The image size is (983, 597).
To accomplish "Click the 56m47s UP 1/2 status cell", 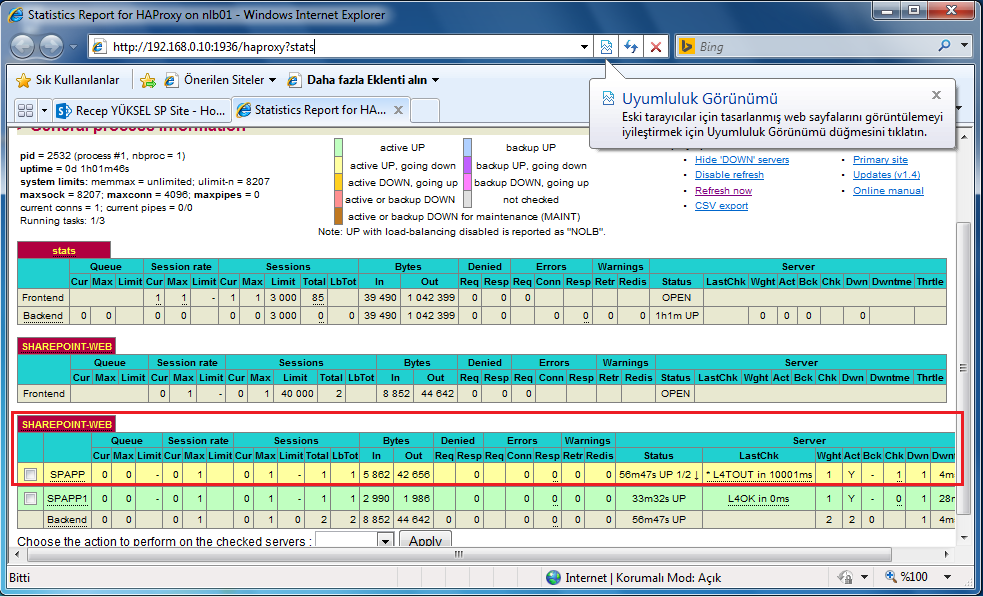I will pos(659,475).
